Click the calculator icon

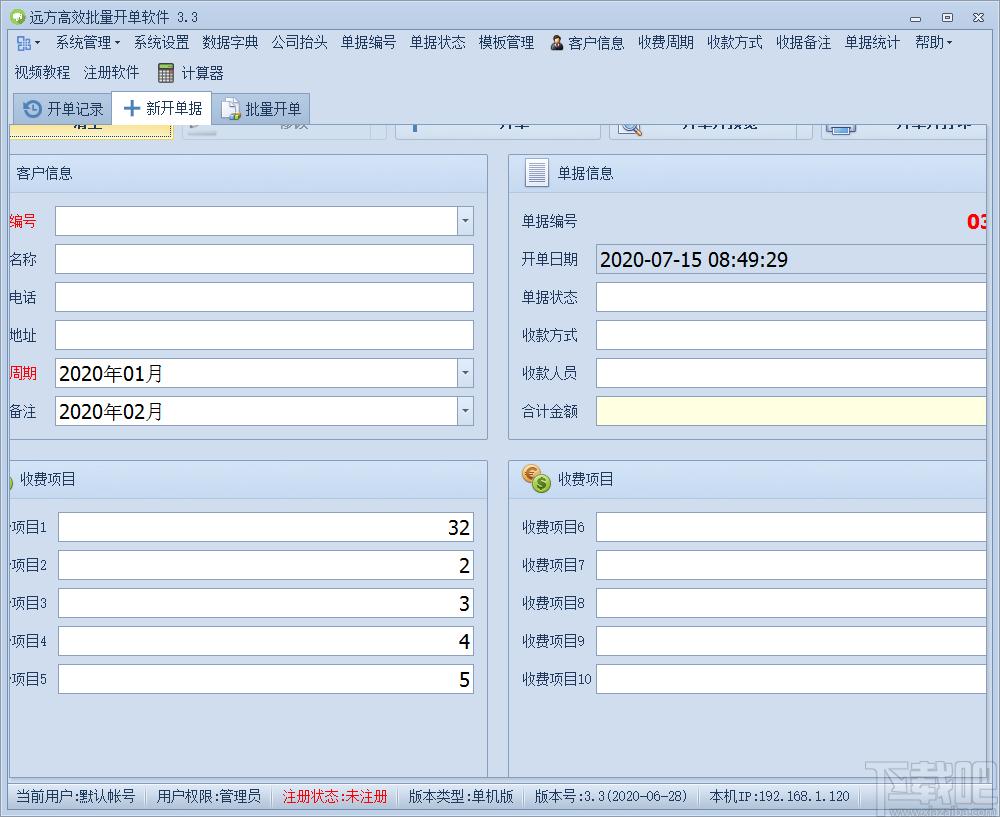point(165,73)
